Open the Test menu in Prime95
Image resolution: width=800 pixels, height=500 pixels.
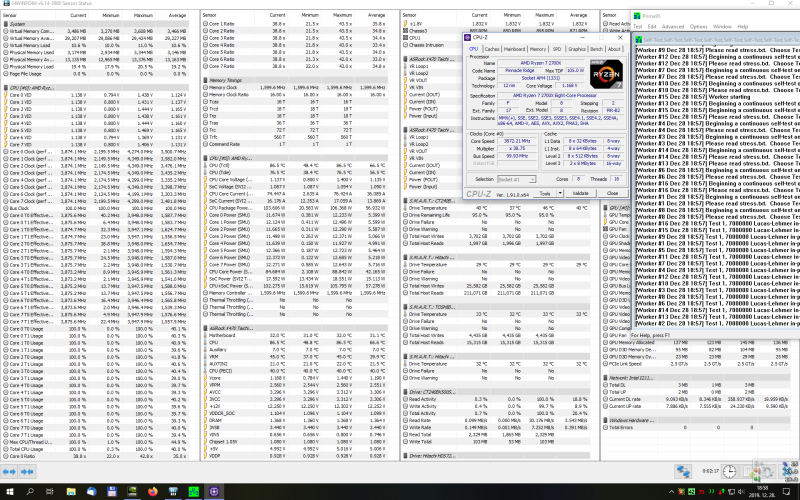pyautogui.click(x=638, y=27)
